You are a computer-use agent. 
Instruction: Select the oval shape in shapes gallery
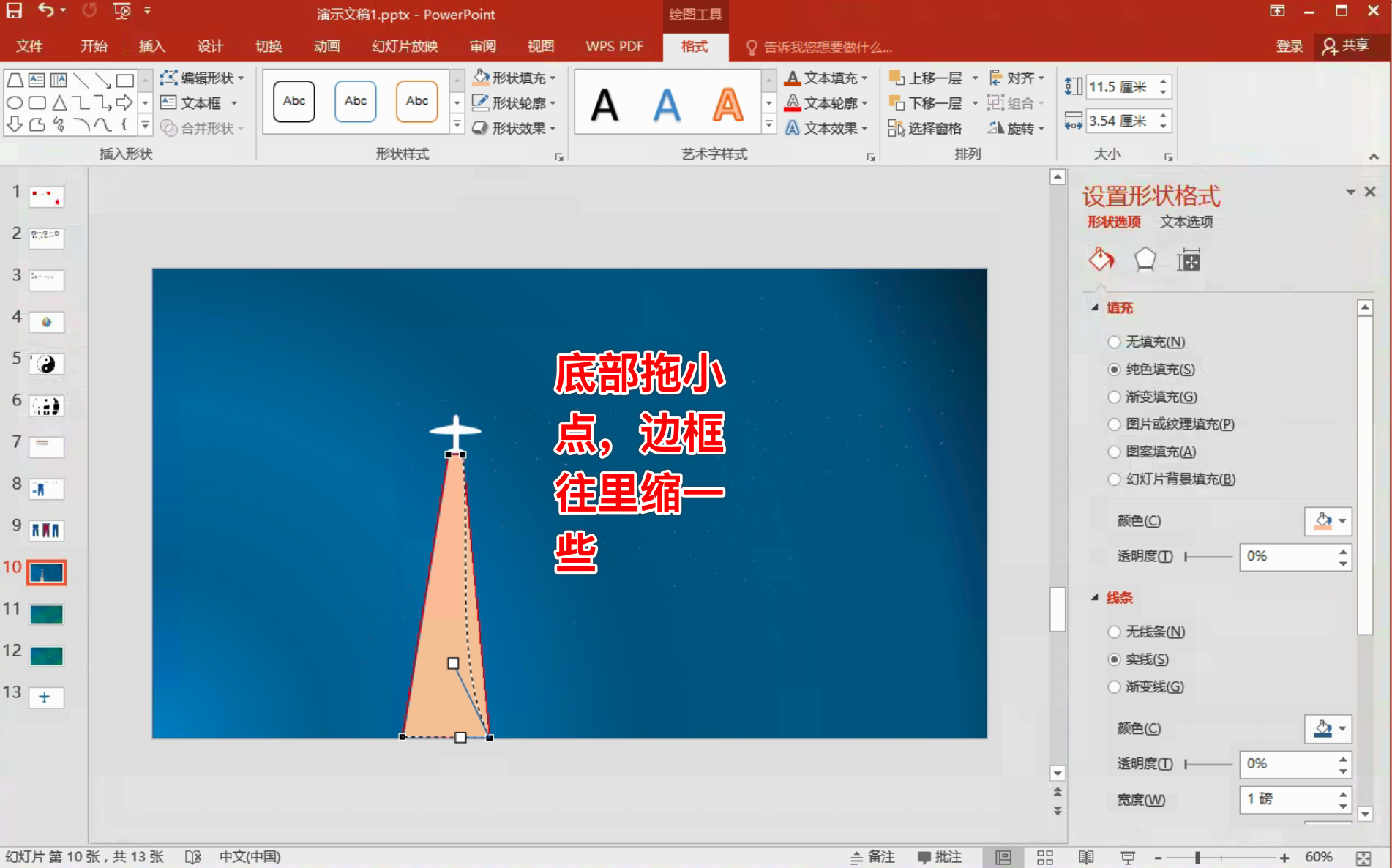coord(15,102)
